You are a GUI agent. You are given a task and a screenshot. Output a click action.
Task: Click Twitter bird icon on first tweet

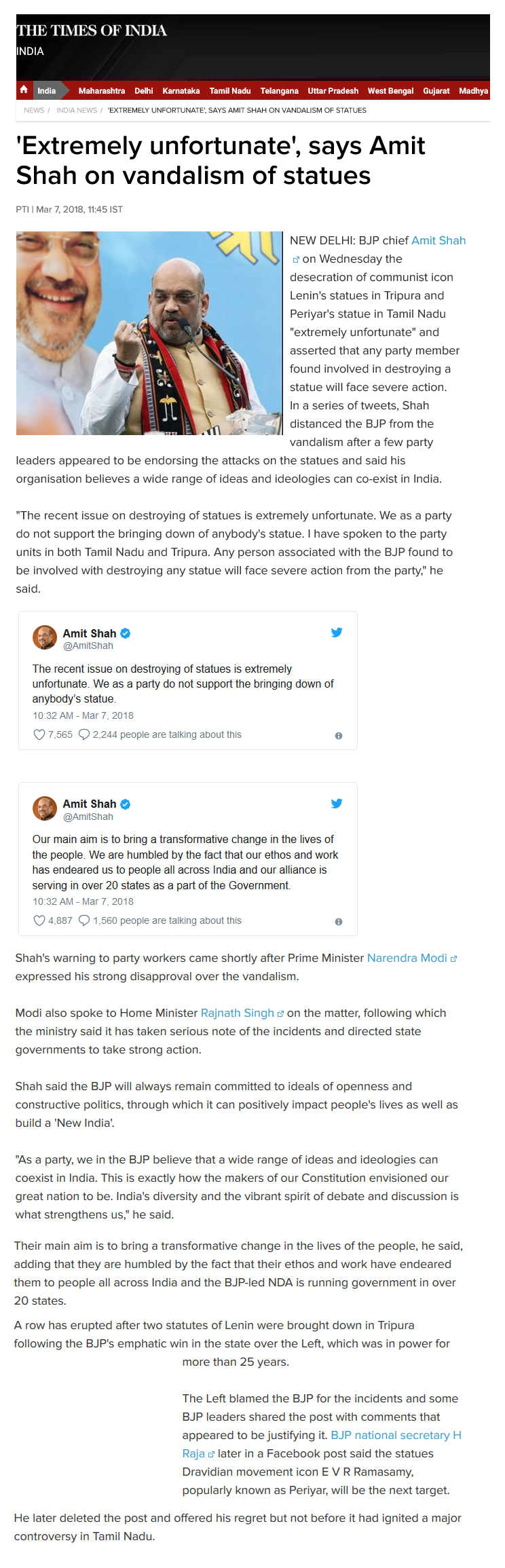[337, 632]
